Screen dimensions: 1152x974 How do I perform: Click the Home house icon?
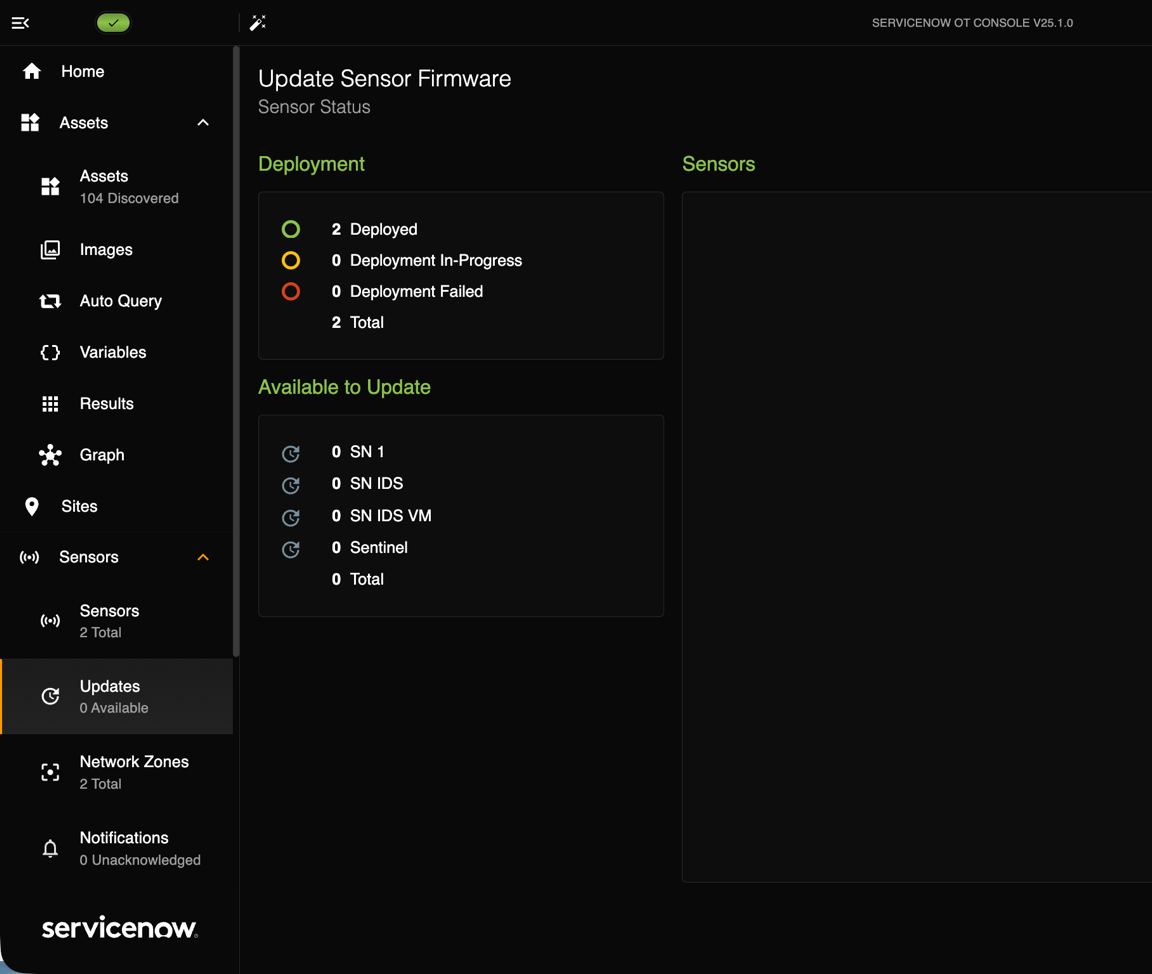[32, 71]
